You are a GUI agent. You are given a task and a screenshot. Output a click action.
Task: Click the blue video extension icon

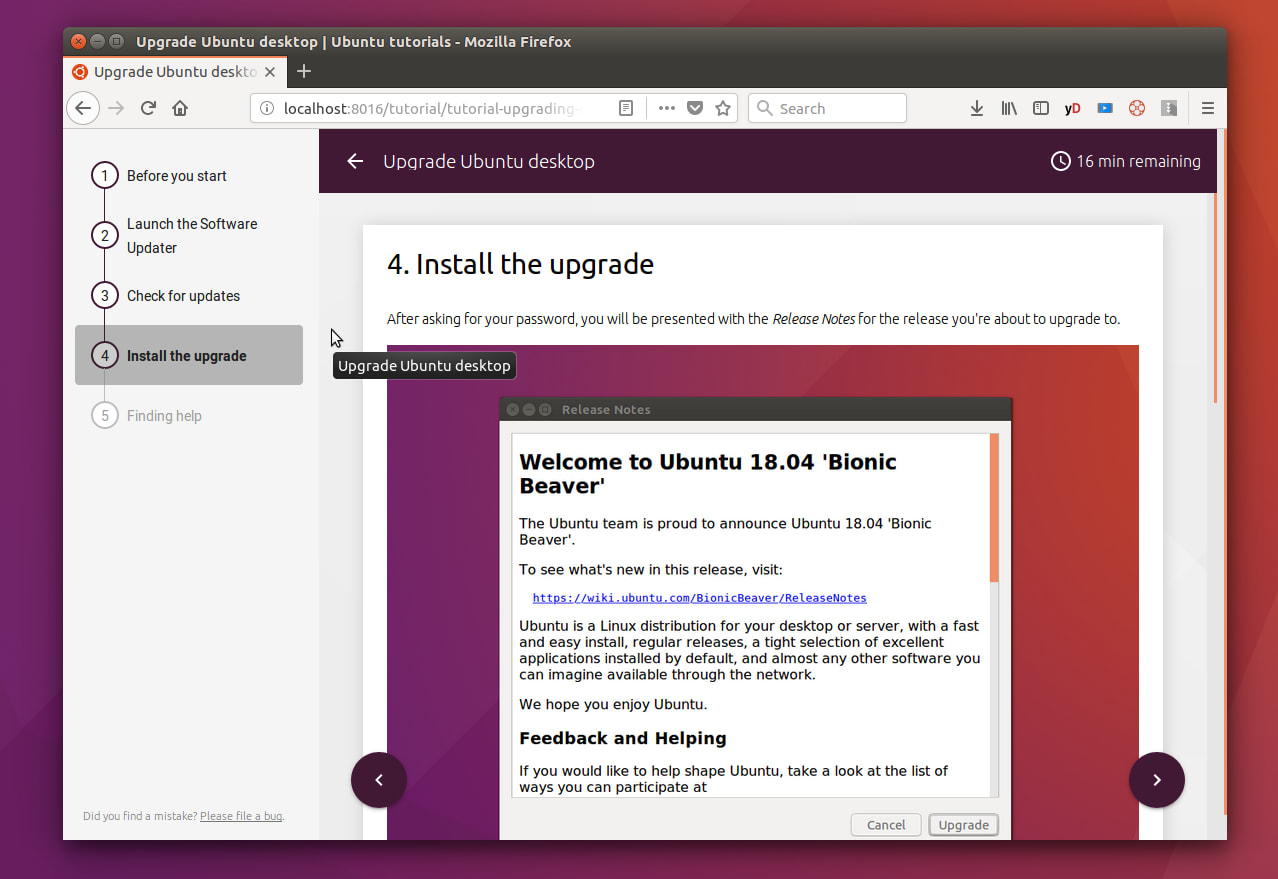[1105, 108]
